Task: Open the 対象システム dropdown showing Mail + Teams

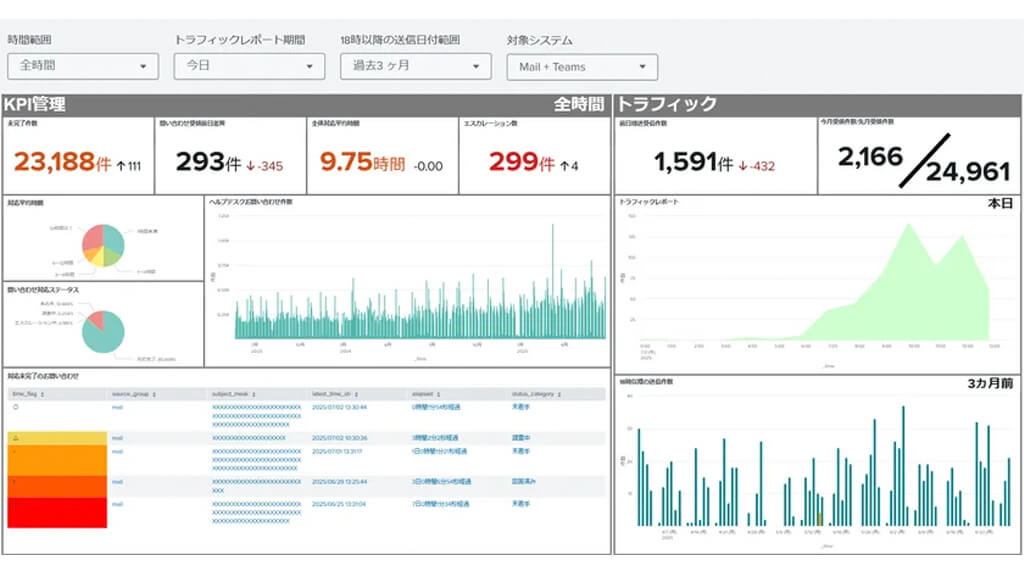Action: [583, 67]
